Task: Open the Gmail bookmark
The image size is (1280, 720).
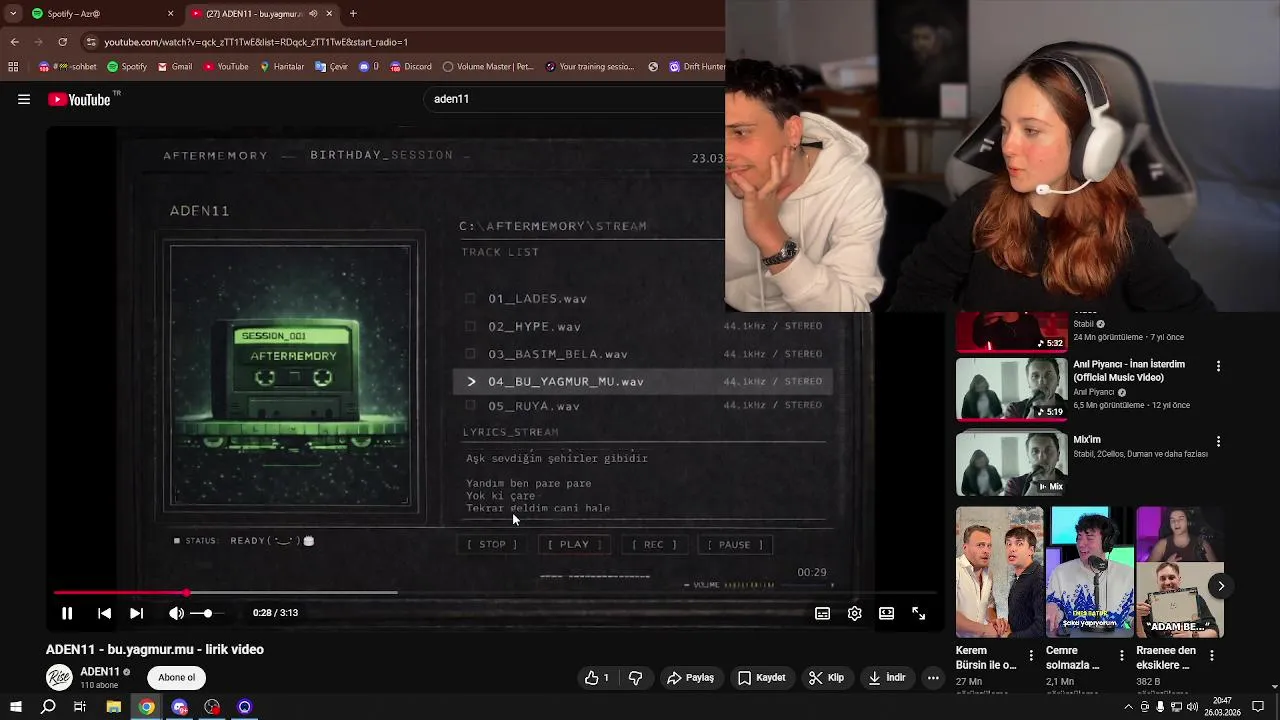Action: pos(174,67)
